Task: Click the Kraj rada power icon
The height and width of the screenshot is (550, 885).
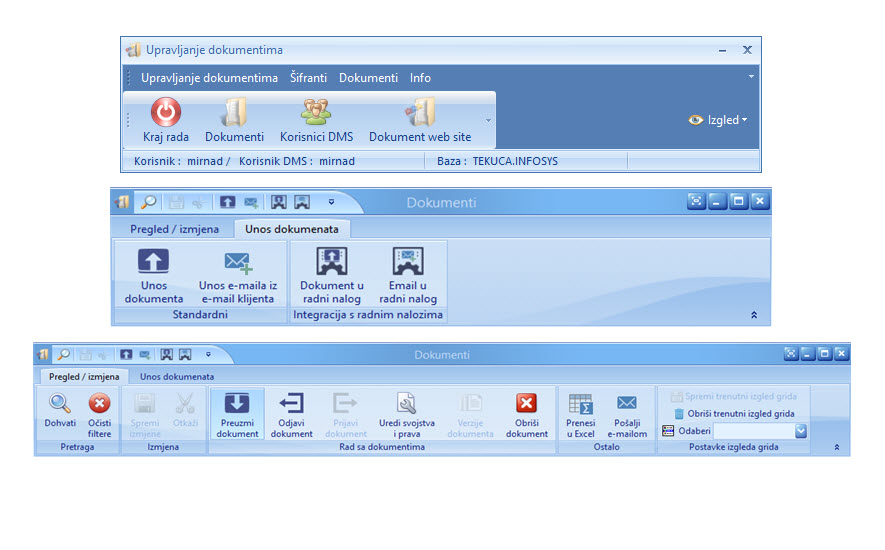Action: [166, 112]
